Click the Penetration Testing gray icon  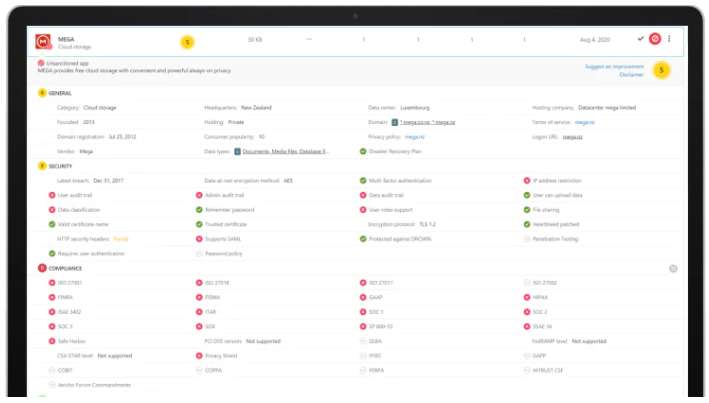click(x=527, y=239)
